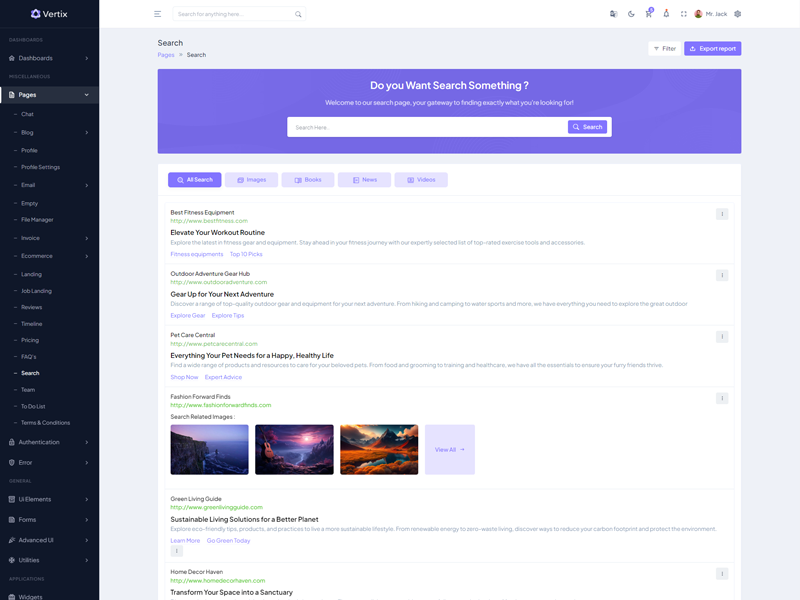Open the settings gear icon

pos(738,14)
